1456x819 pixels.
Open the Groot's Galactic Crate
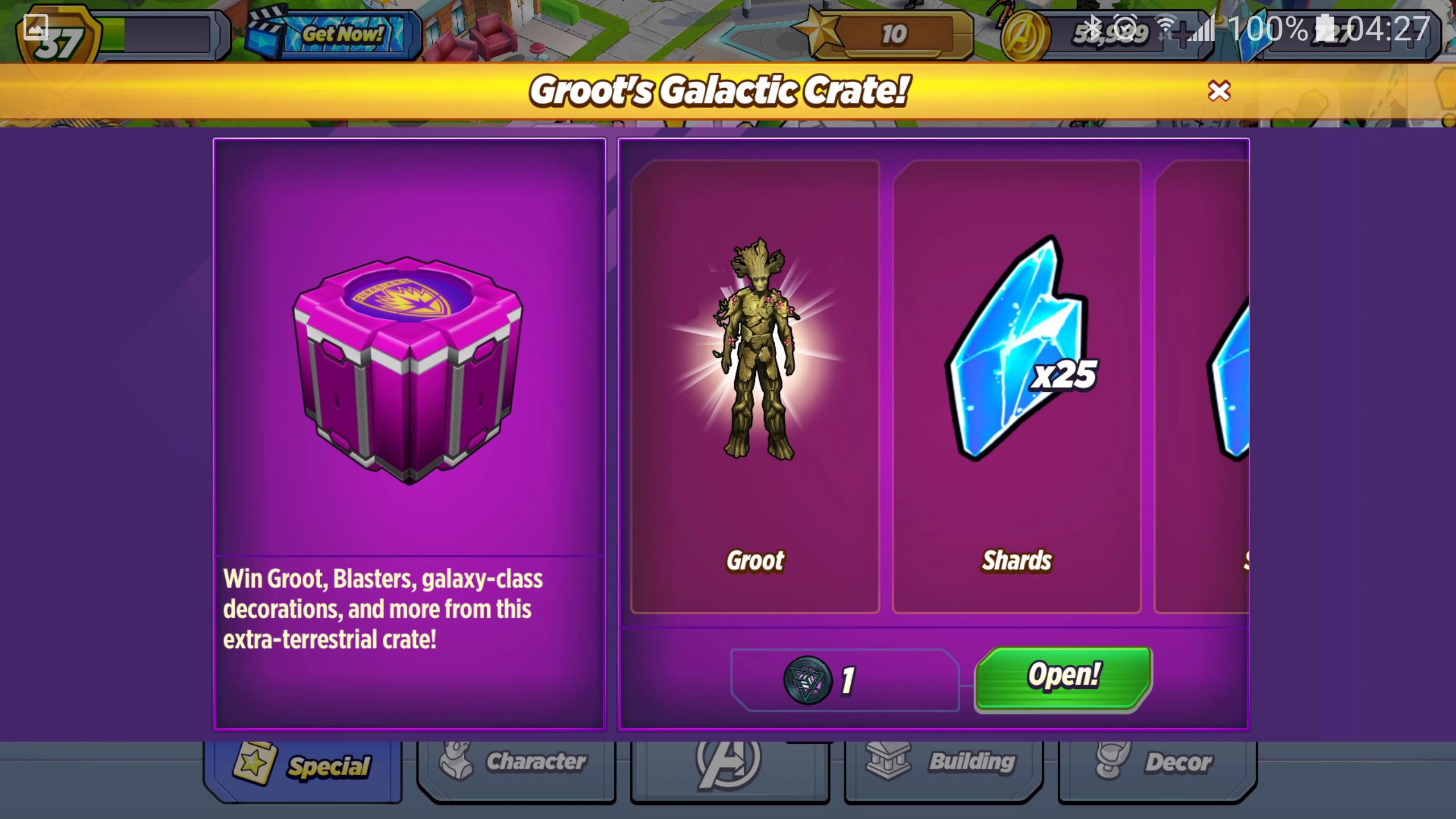click(x=1064, y=678)
